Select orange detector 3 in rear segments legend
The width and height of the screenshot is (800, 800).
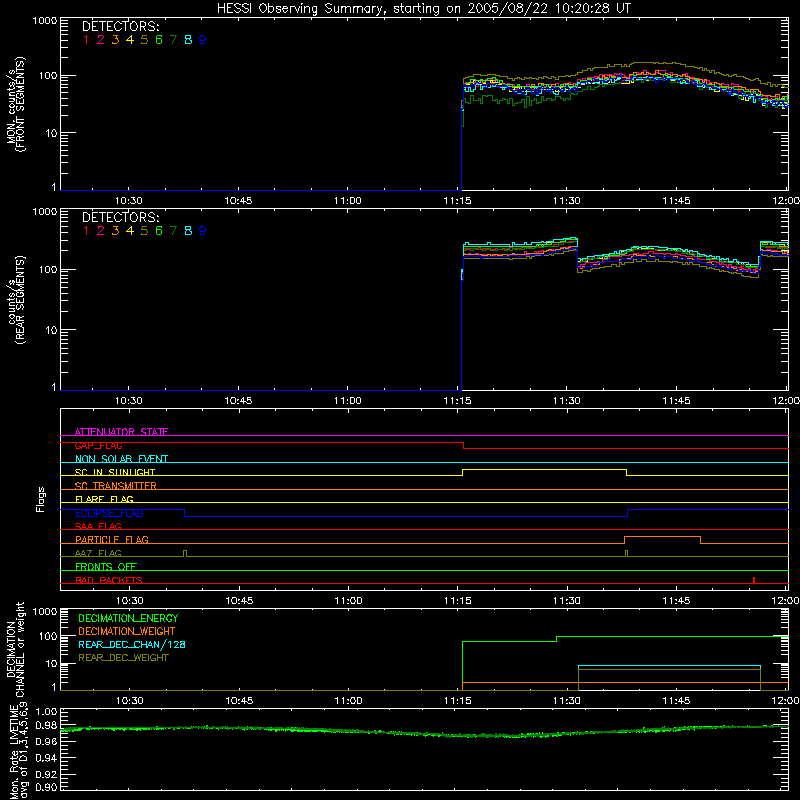pos(115,231)
